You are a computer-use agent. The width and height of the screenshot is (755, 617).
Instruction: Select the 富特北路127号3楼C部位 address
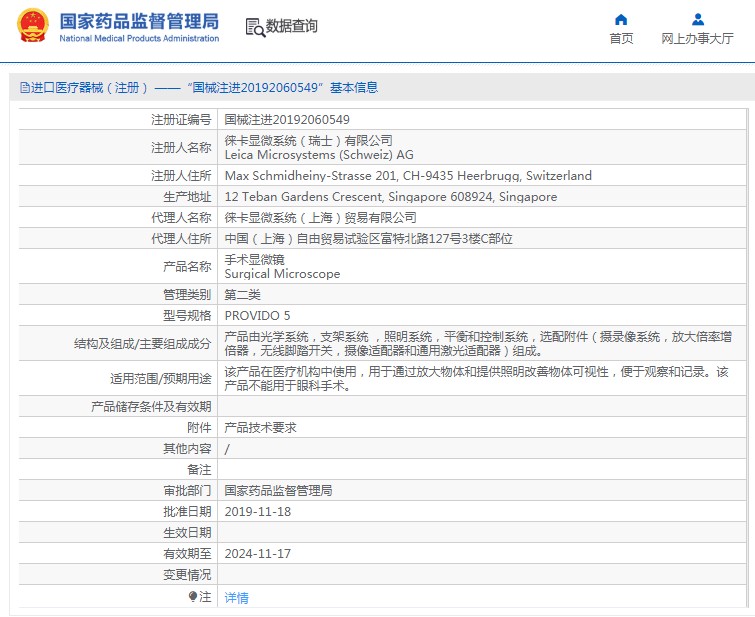pos(368,238)
